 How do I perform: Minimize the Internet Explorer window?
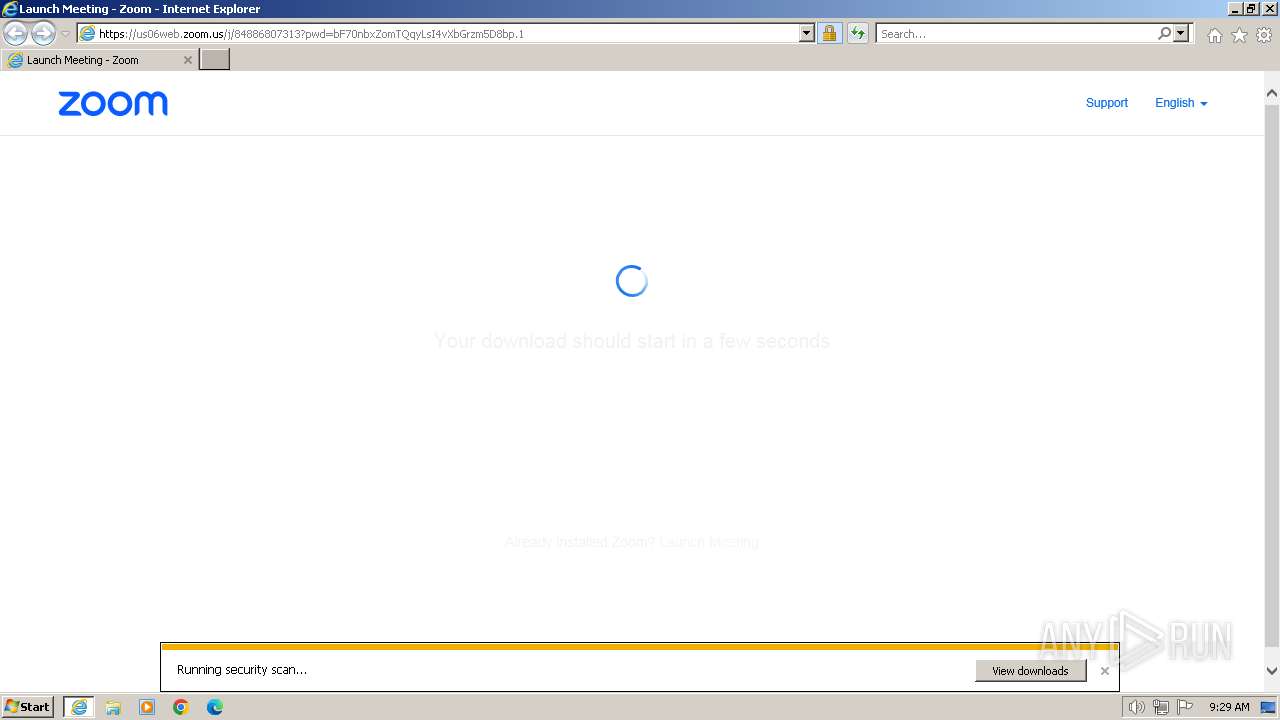coord(1234,9)
